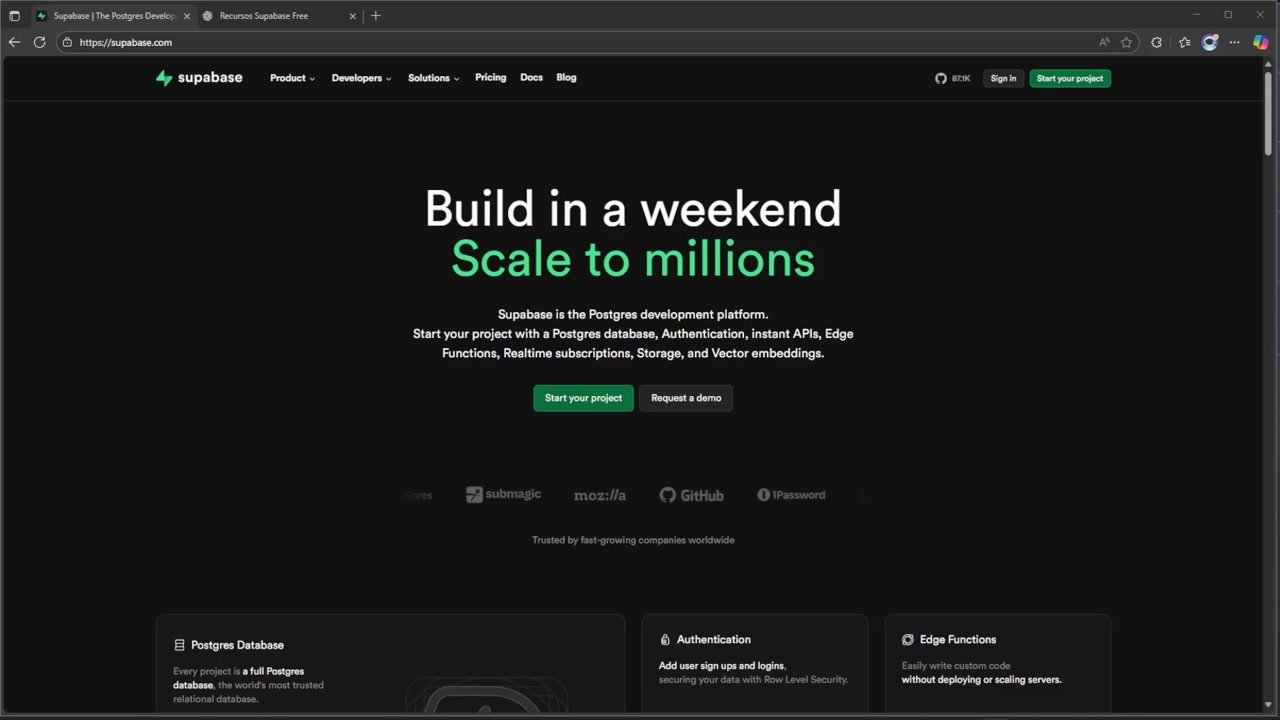This screenshot has width=1280, height=720.
Task: Expand the Solutions dropdown menu
Action: click(x=433, y=78)
